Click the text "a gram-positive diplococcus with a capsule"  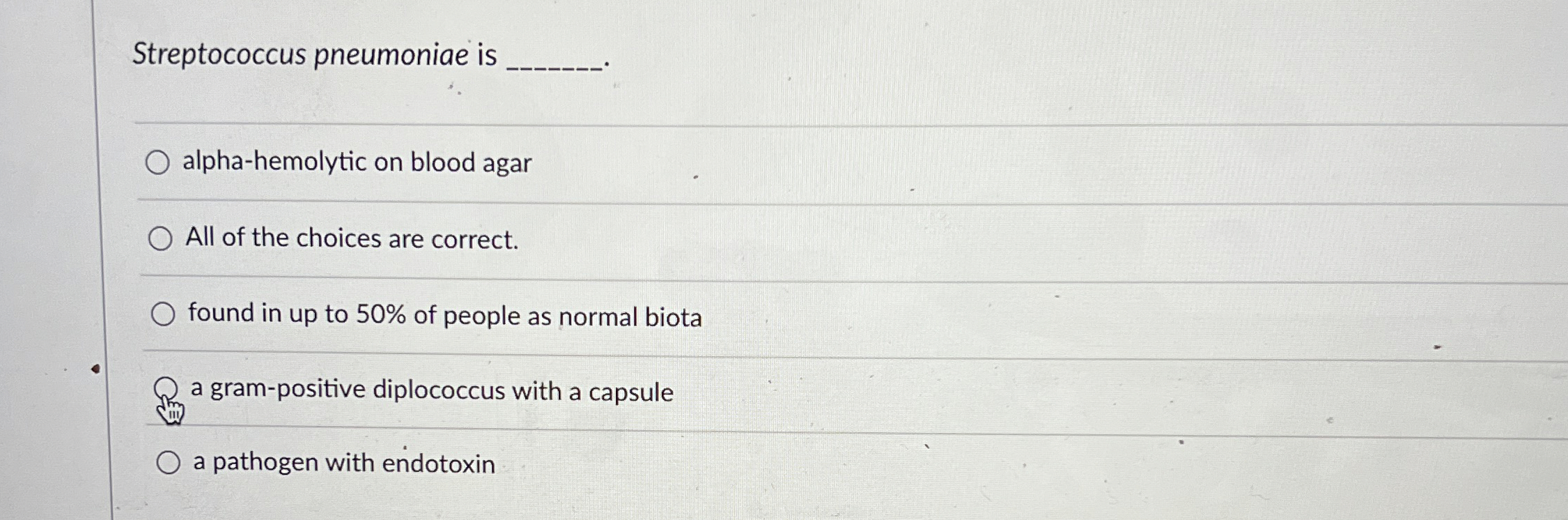[x=430, y=392]
